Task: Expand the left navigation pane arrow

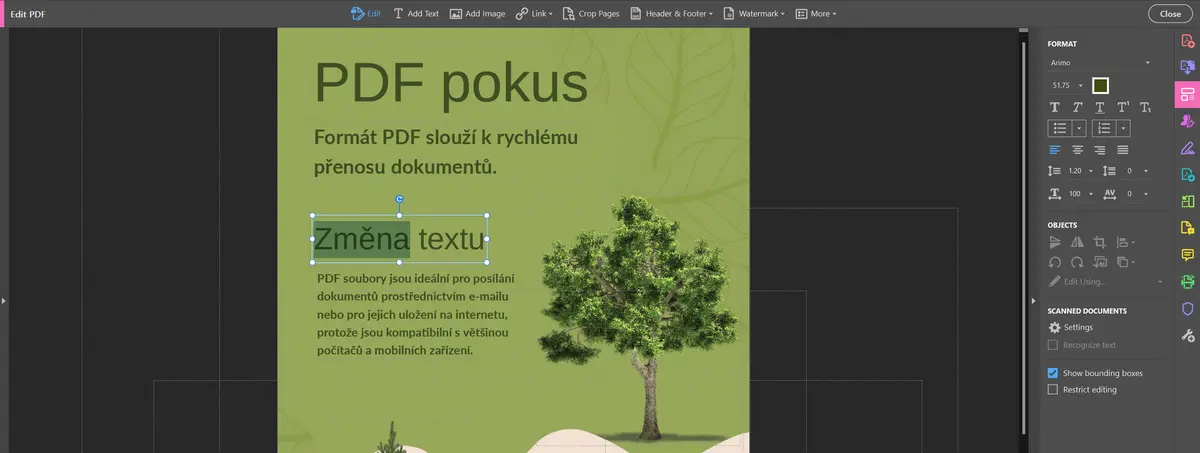Action: 4,300
